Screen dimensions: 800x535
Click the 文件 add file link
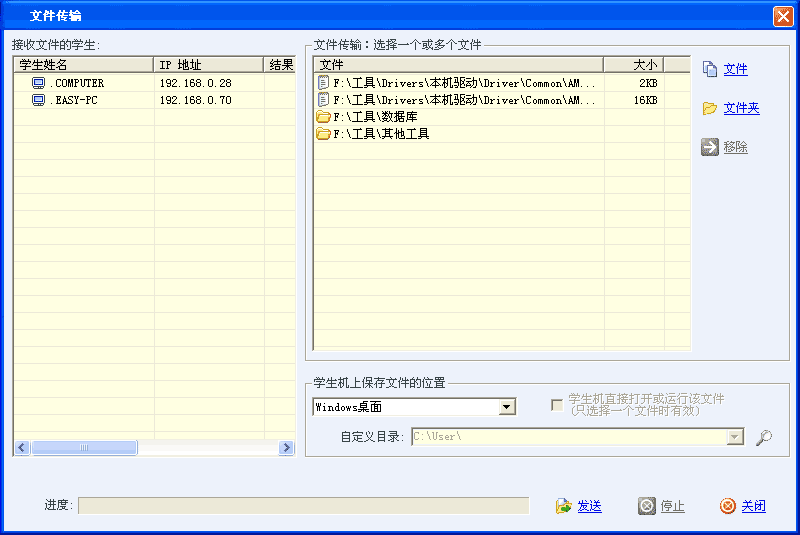click(736, 69)
